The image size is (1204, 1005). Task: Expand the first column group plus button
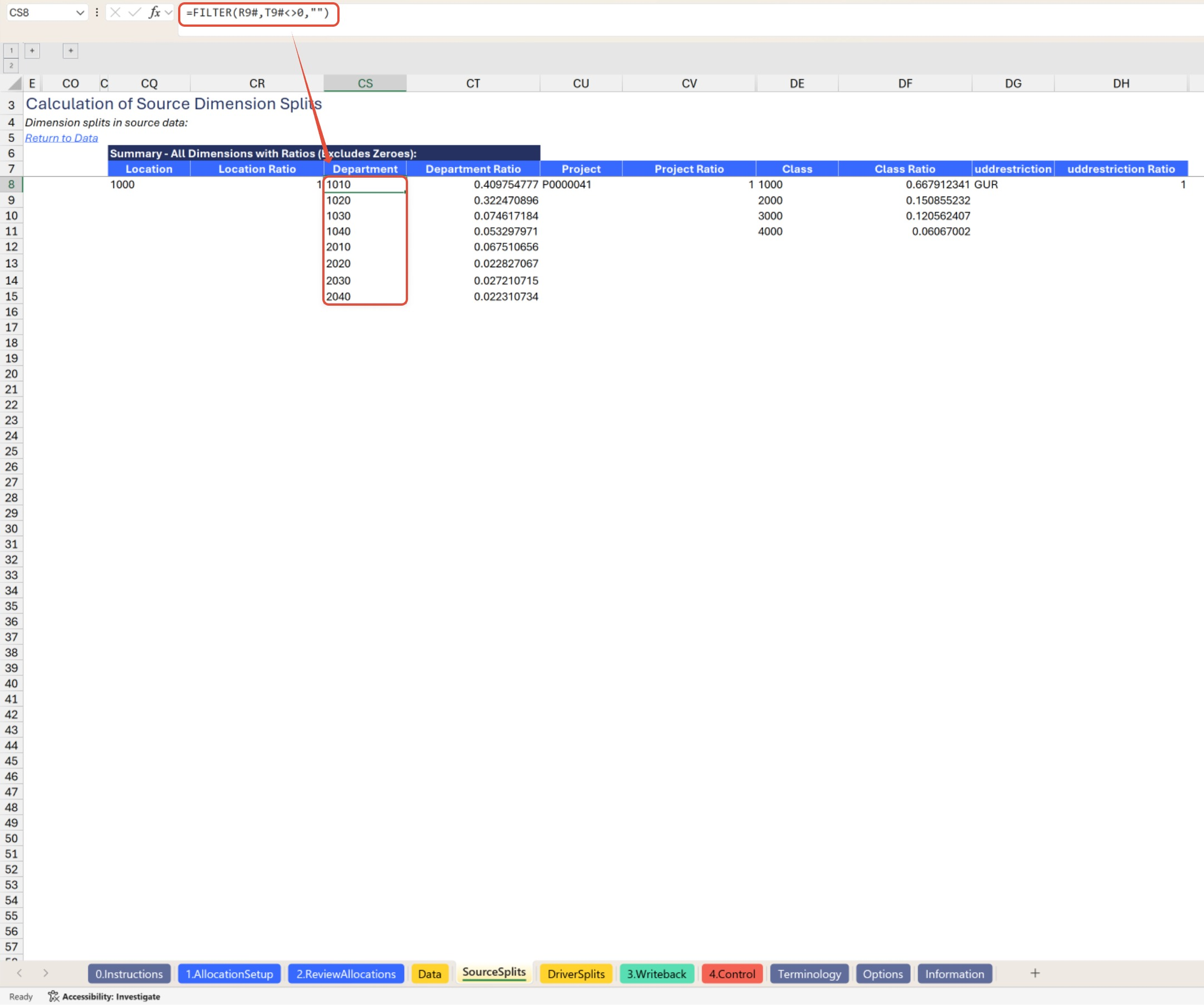coord(32,51)
